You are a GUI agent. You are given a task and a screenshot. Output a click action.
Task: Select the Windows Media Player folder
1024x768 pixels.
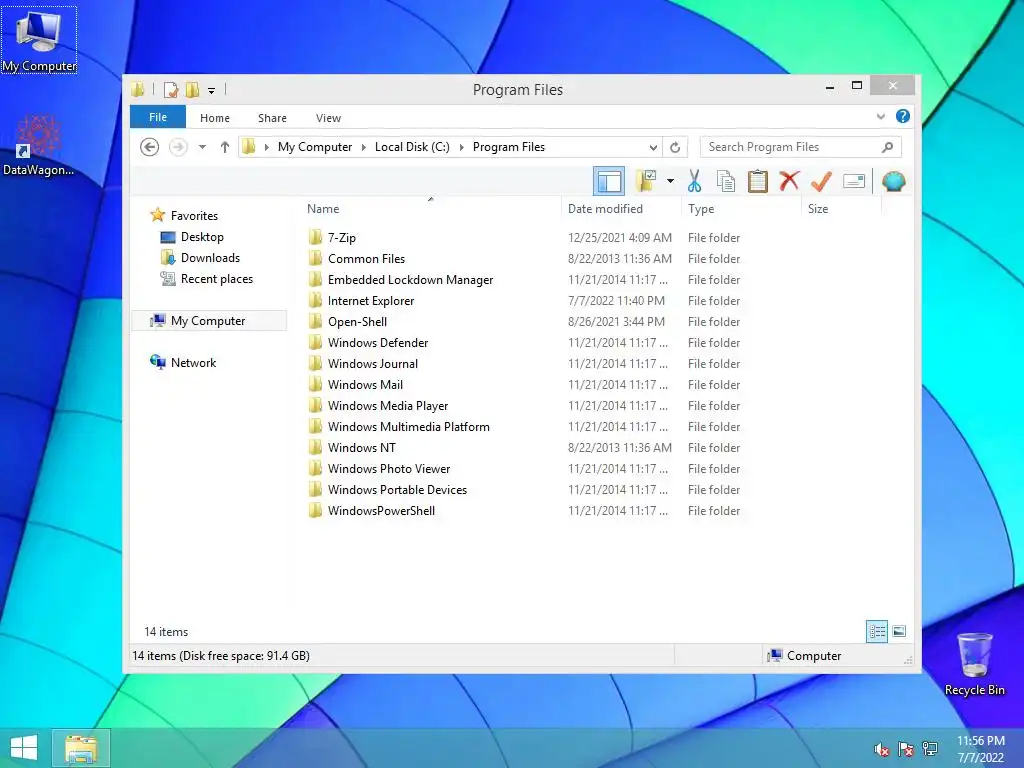388,406
